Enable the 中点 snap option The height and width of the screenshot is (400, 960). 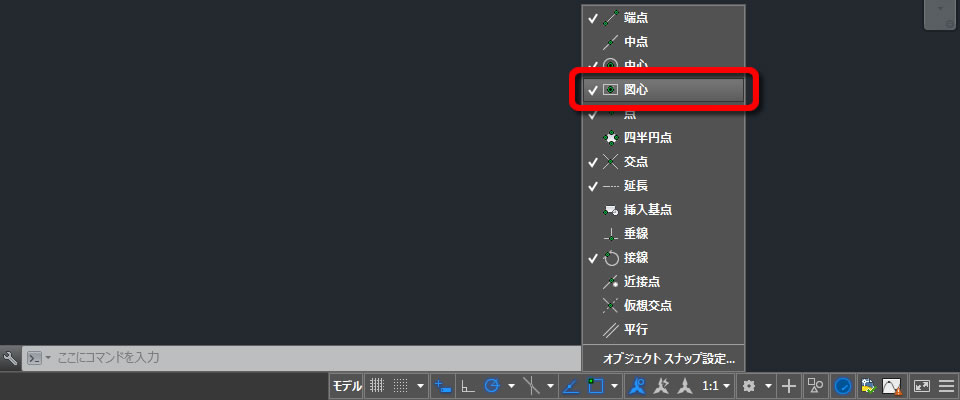tap(663, 42)
